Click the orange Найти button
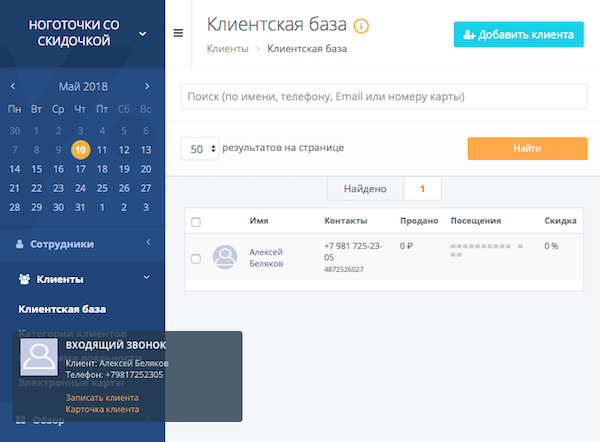The height and width of the screenshot is (442, 600). (x=527, y=148)
